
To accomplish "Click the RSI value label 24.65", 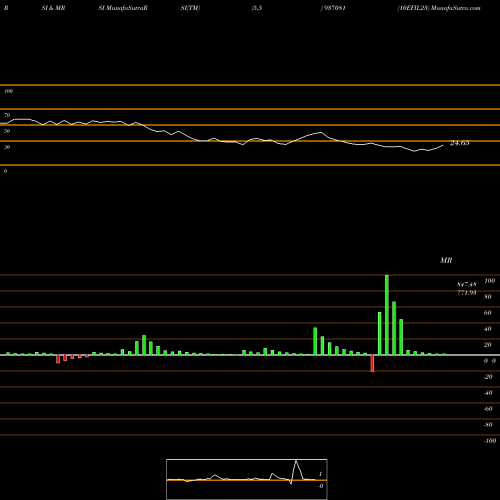I will [x=460, y=143].
